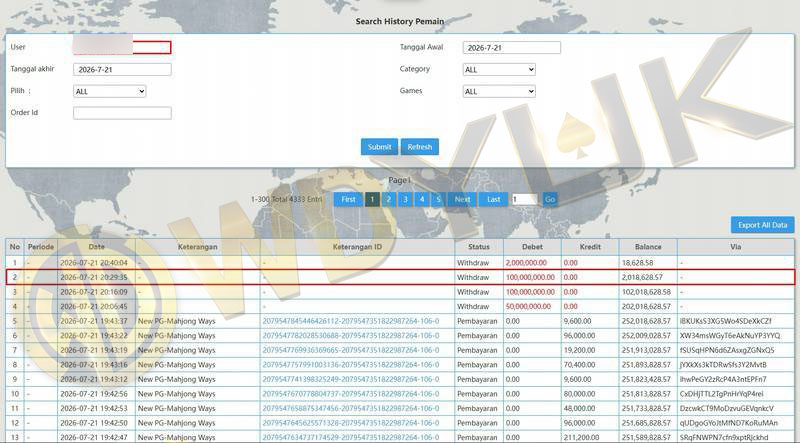This screenshot has height=443, width=800.
Task: Click the Via value in row 9
Action: pyautogui.click(x=723, y=379)
